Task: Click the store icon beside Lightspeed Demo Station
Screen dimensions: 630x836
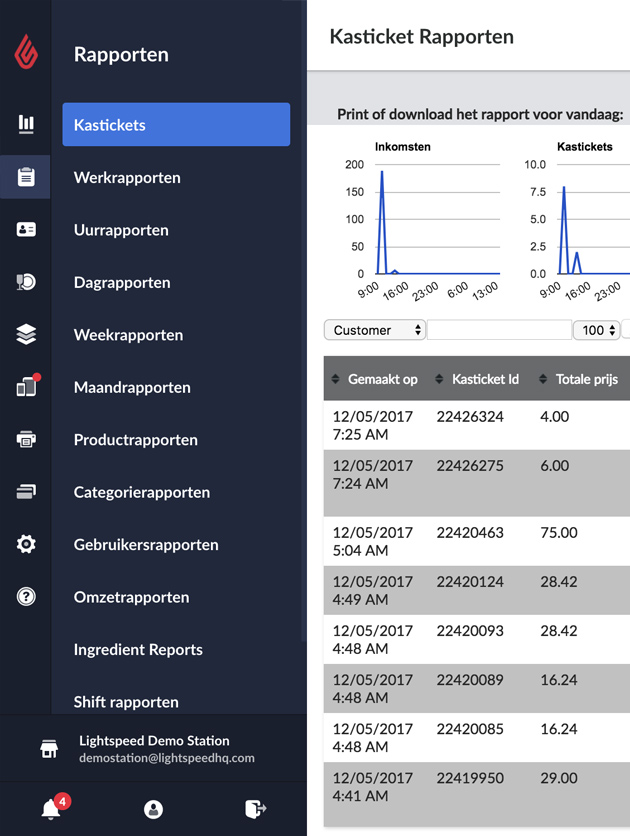Action: pos(49,749)
